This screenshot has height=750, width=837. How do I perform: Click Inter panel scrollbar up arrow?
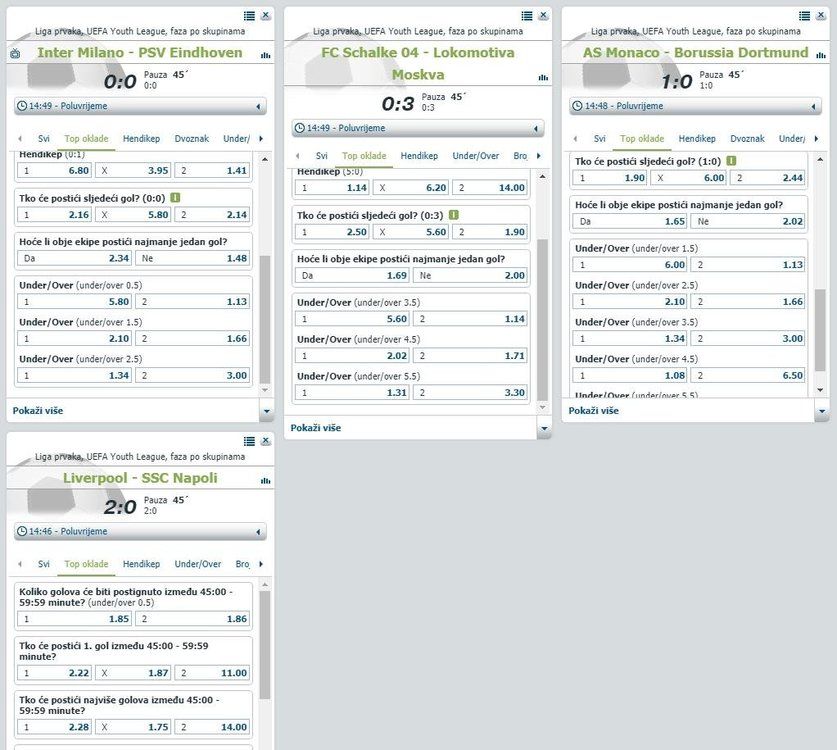(x=265, y=159)
